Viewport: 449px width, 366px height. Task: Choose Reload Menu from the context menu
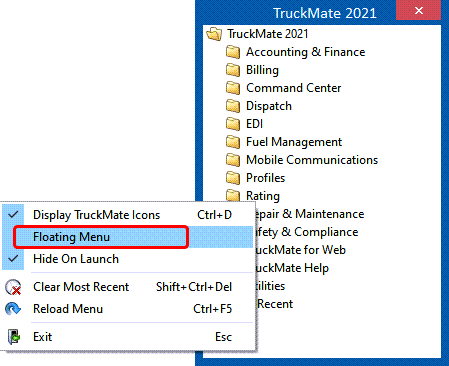[128, 309]
